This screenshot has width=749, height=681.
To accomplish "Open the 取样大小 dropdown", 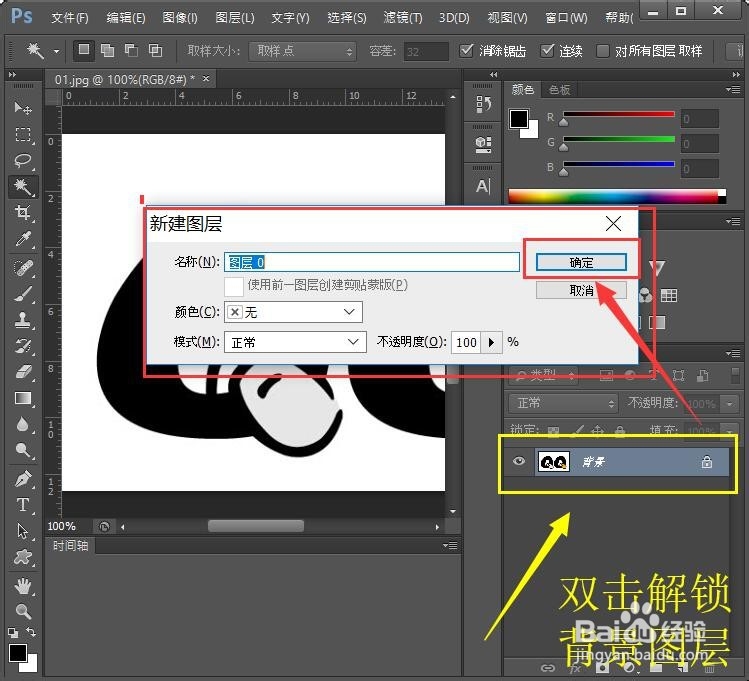I will coord(302,51).
